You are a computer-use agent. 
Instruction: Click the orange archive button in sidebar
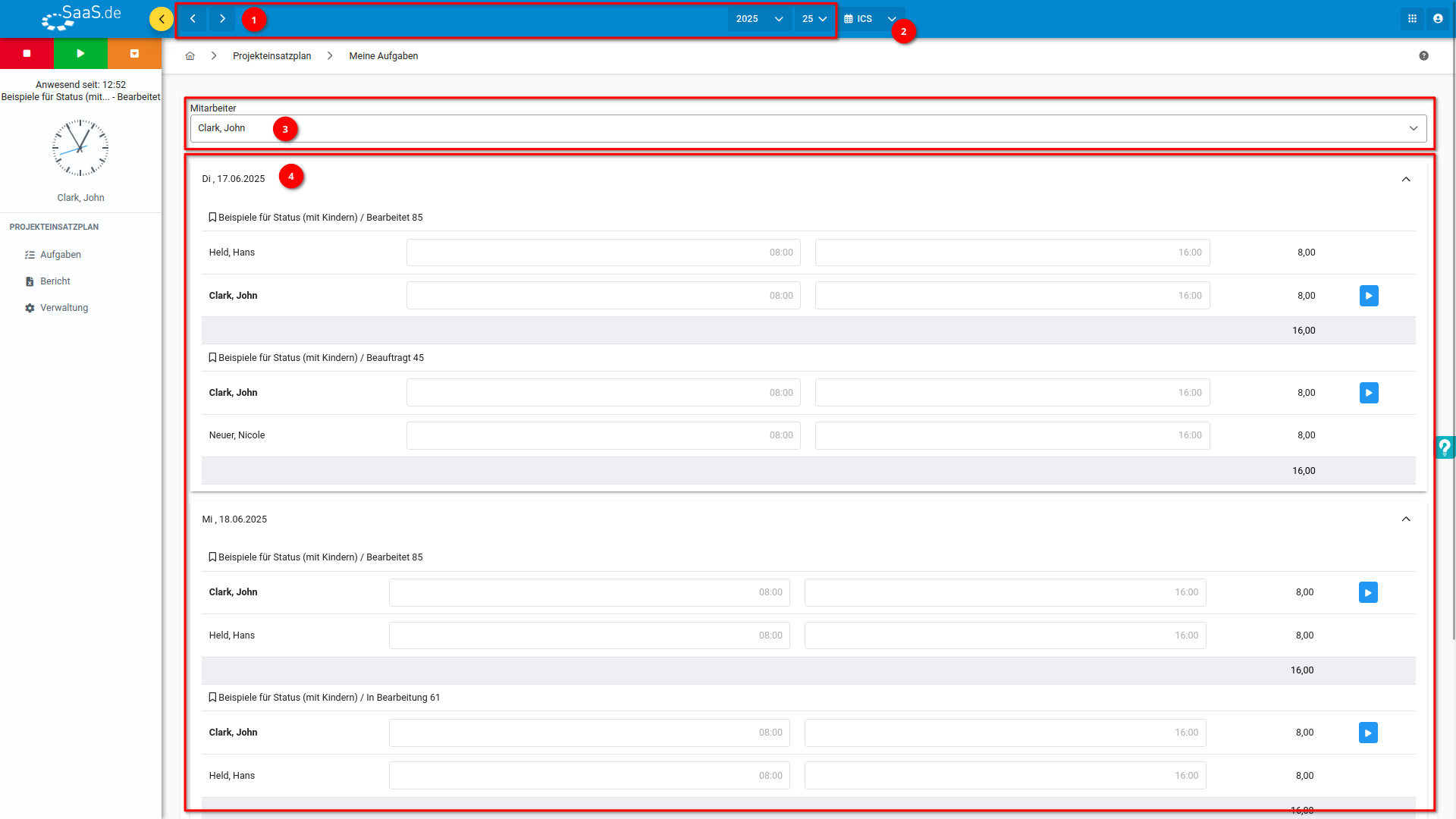pyautogui.click(x=134, y=54)
